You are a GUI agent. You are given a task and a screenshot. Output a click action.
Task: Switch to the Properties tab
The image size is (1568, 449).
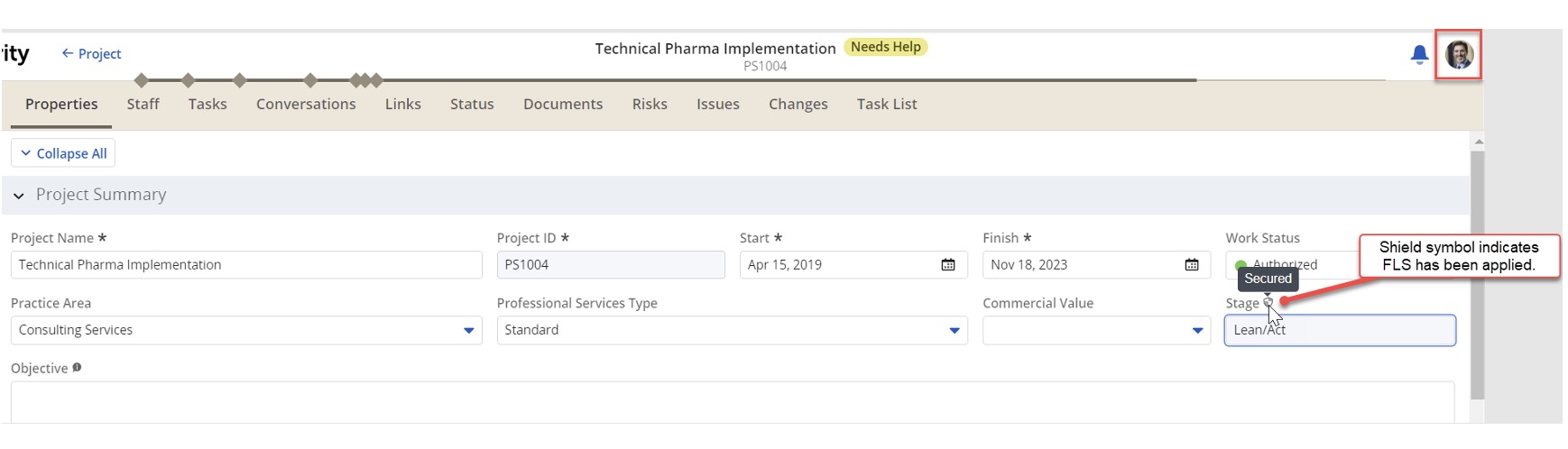[x=61, y=105]
